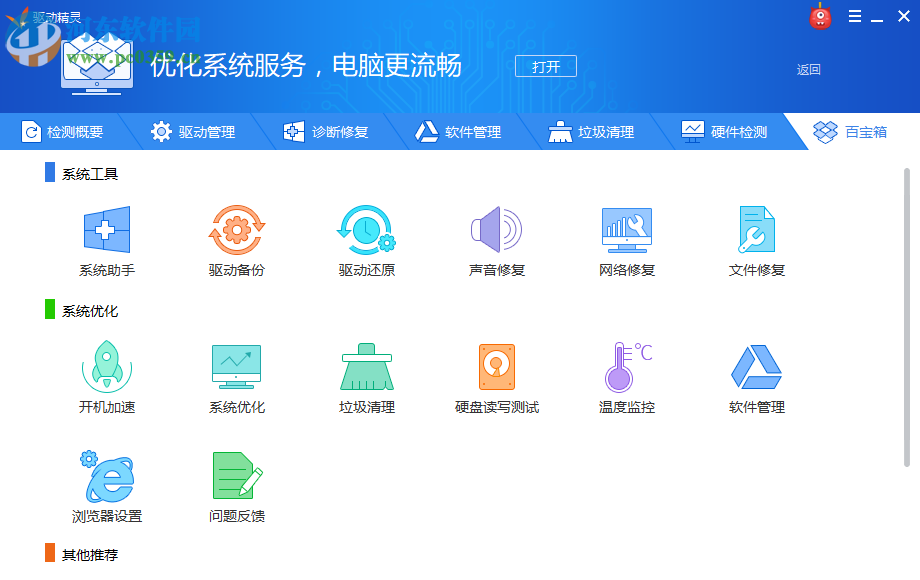Launch 驱动备份 driver backup tool

237,230
